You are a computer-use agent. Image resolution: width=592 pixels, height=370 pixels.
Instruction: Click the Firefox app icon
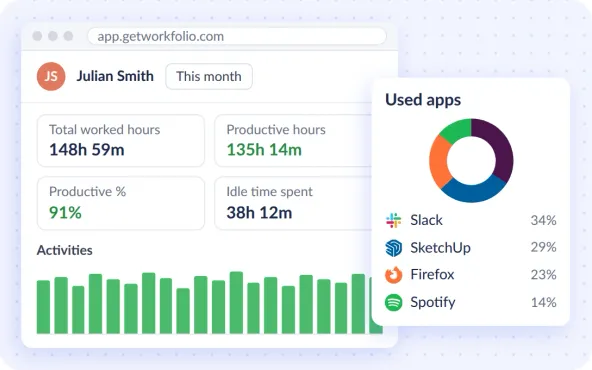(393, 275)
